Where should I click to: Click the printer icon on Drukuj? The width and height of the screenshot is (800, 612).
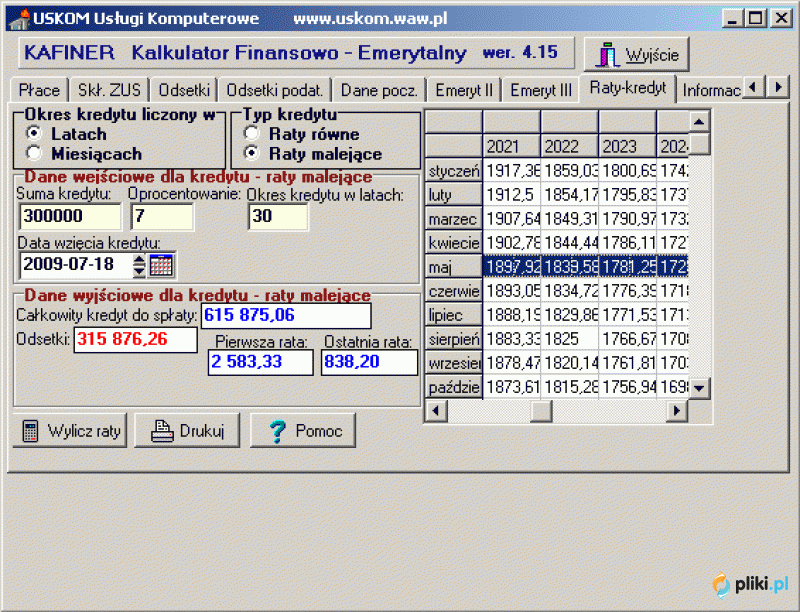[162, 431]
